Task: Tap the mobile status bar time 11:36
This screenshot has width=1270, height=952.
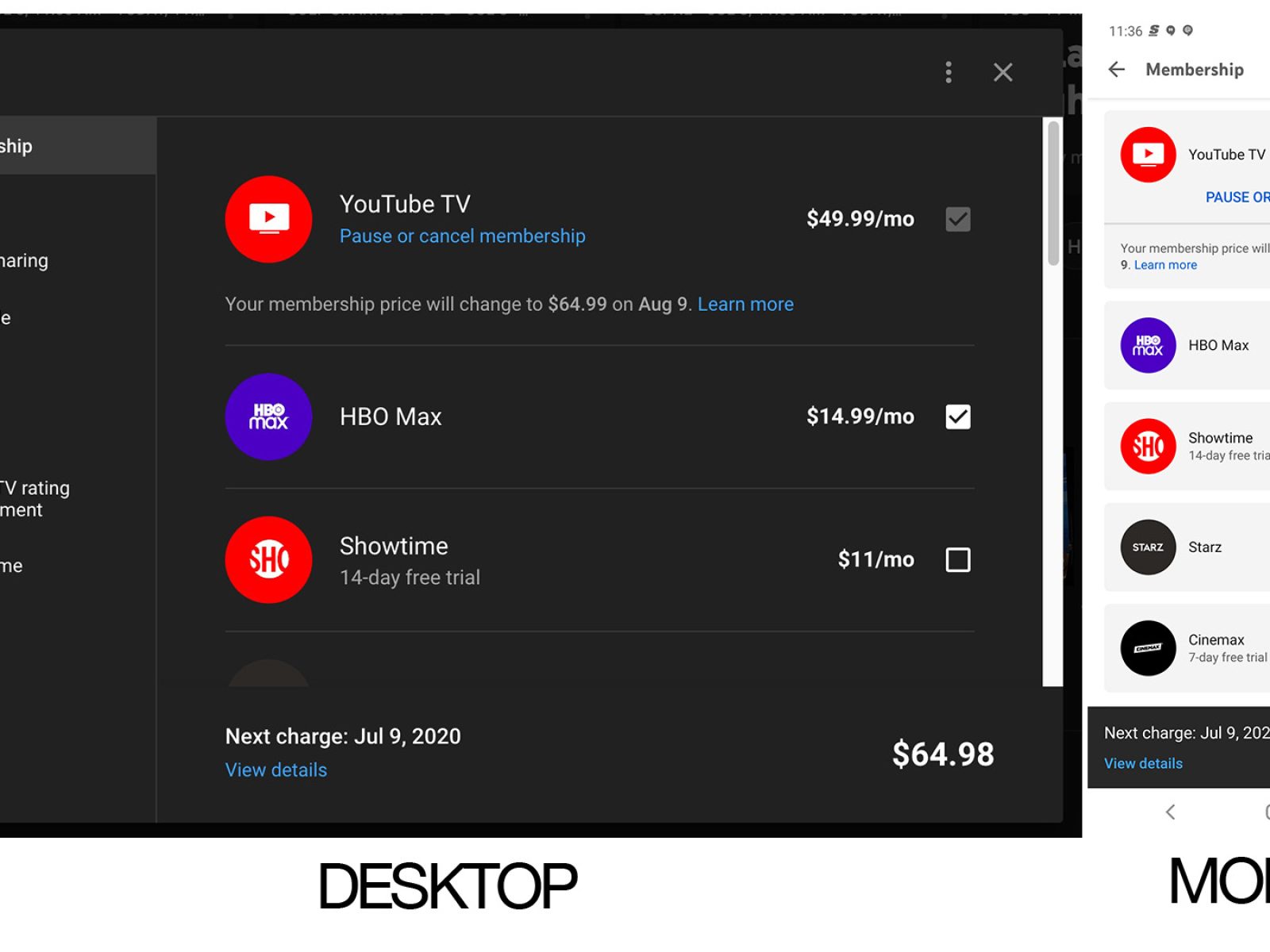Action: (1126, 31)
